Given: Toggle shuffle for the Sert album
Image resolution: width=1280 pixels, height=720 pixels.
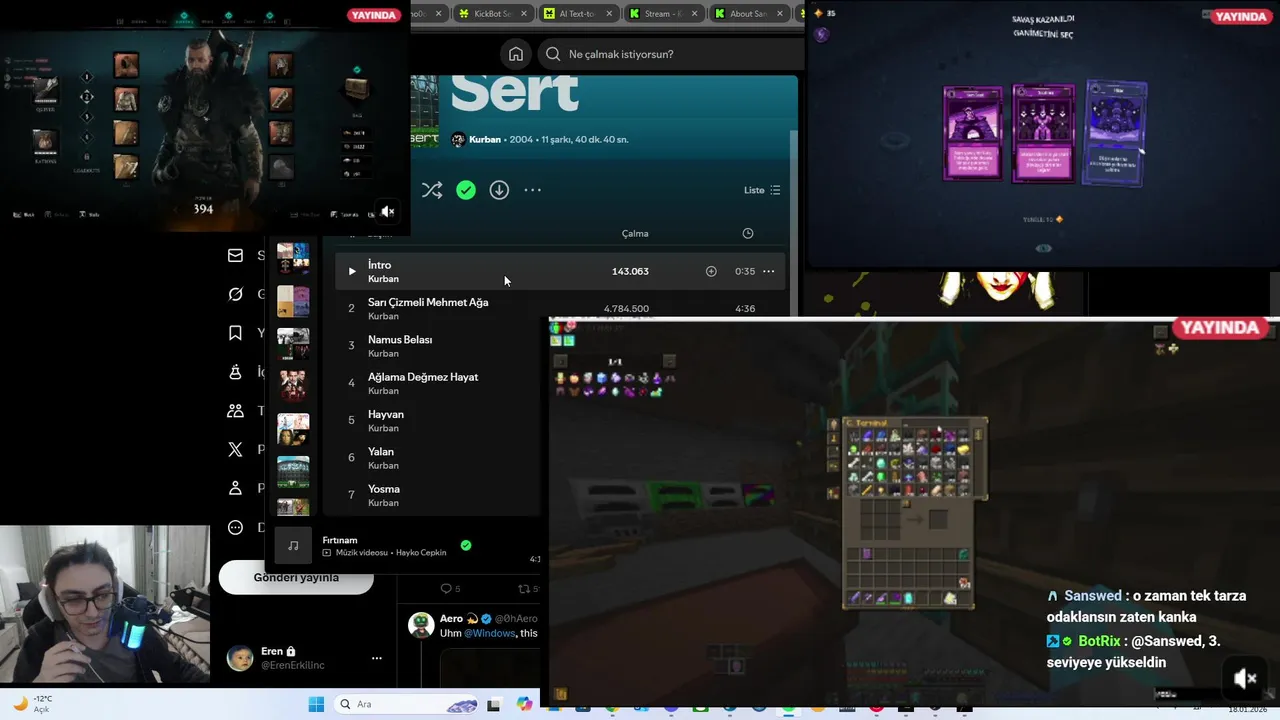Looking at the screenshot, I should [x=432, y=190].
